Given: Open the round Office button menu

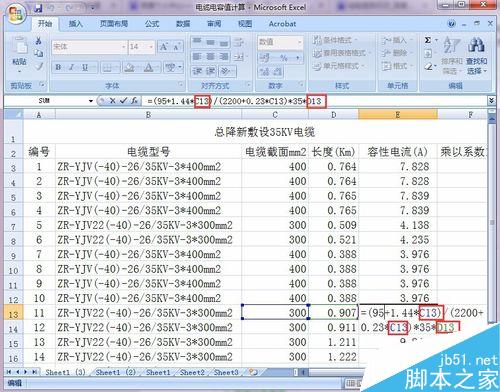Looking at the screenshot, I should 16,13.
